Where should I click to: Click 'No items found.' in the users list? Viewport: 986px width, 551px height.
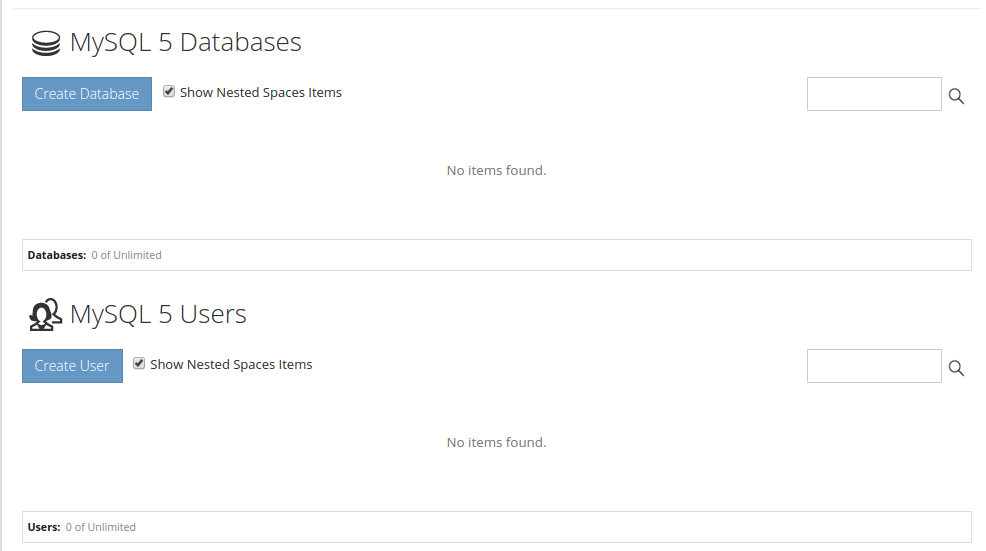coord(496,442)
